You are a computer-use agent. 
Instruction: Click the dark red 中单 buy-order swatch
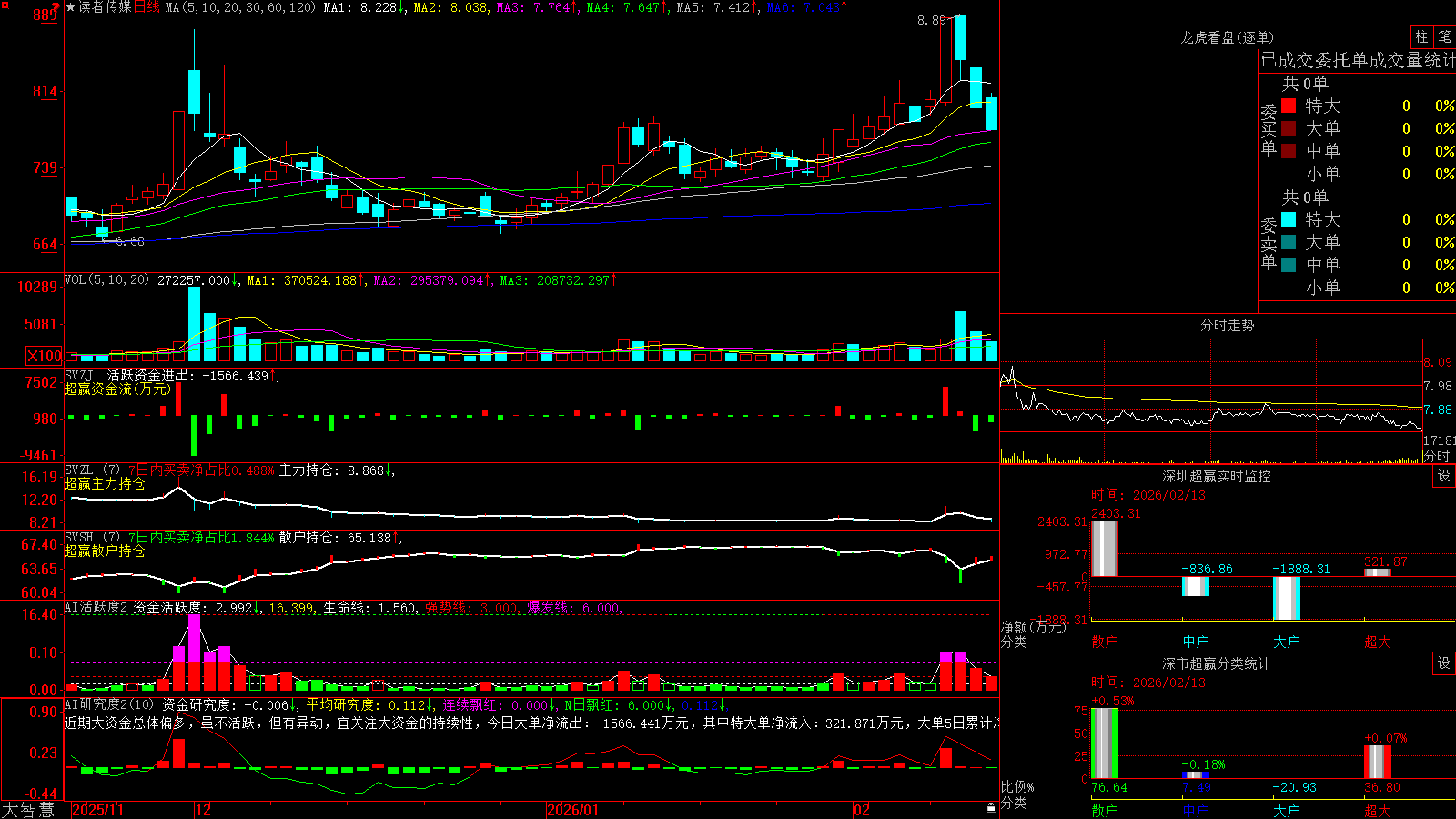(1289, 151)
